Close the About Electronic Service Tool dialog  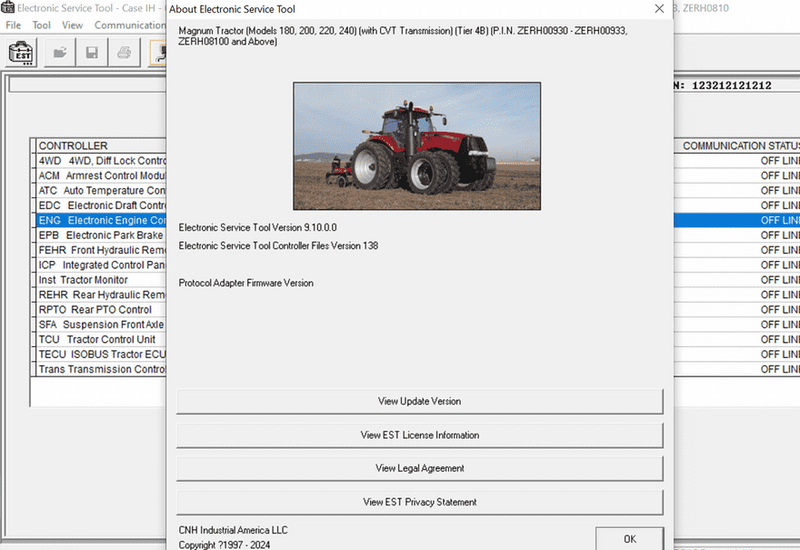(658, 9)
